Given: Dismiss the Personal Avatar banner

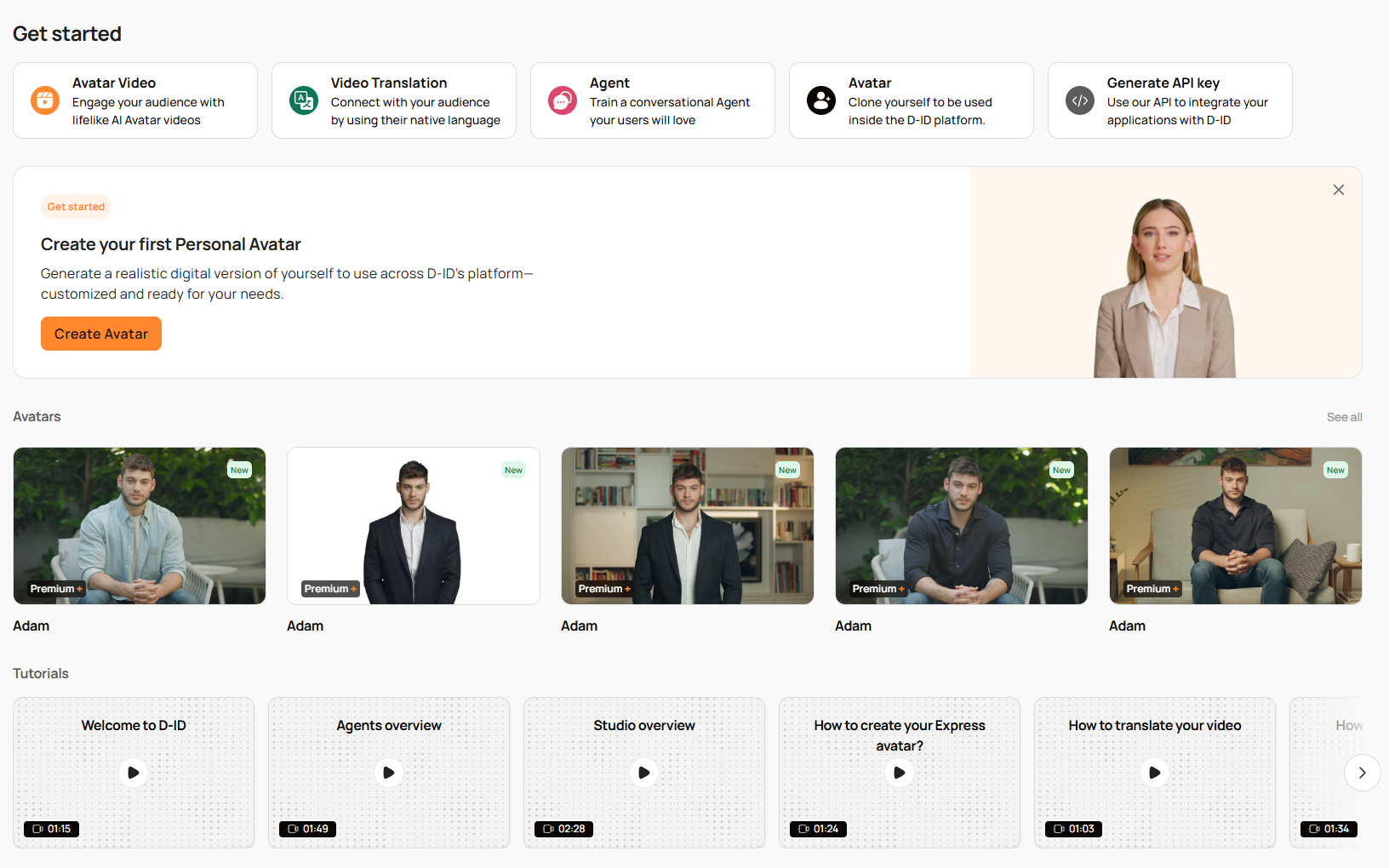Looking at the screenshot, I should coord(1339,190).
